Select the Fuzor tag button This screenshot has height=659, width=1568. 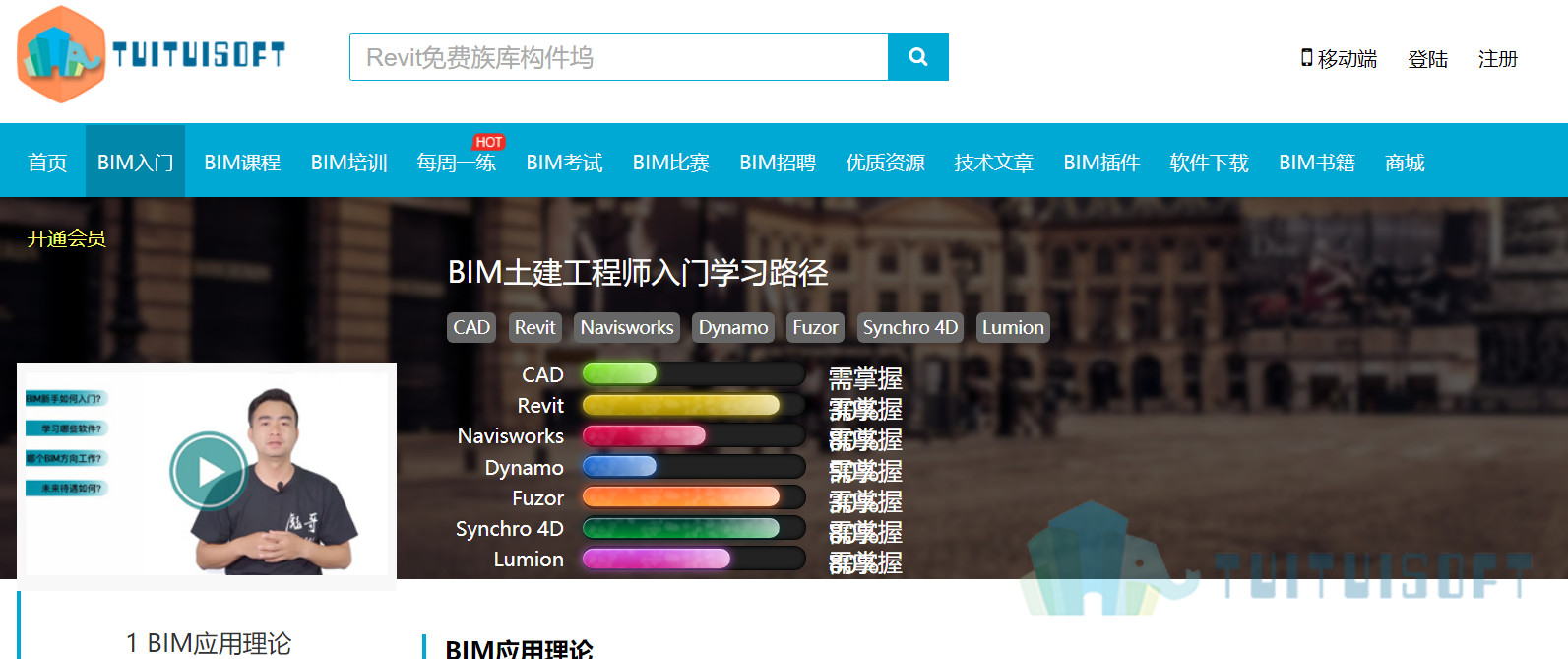pos(816,327)
